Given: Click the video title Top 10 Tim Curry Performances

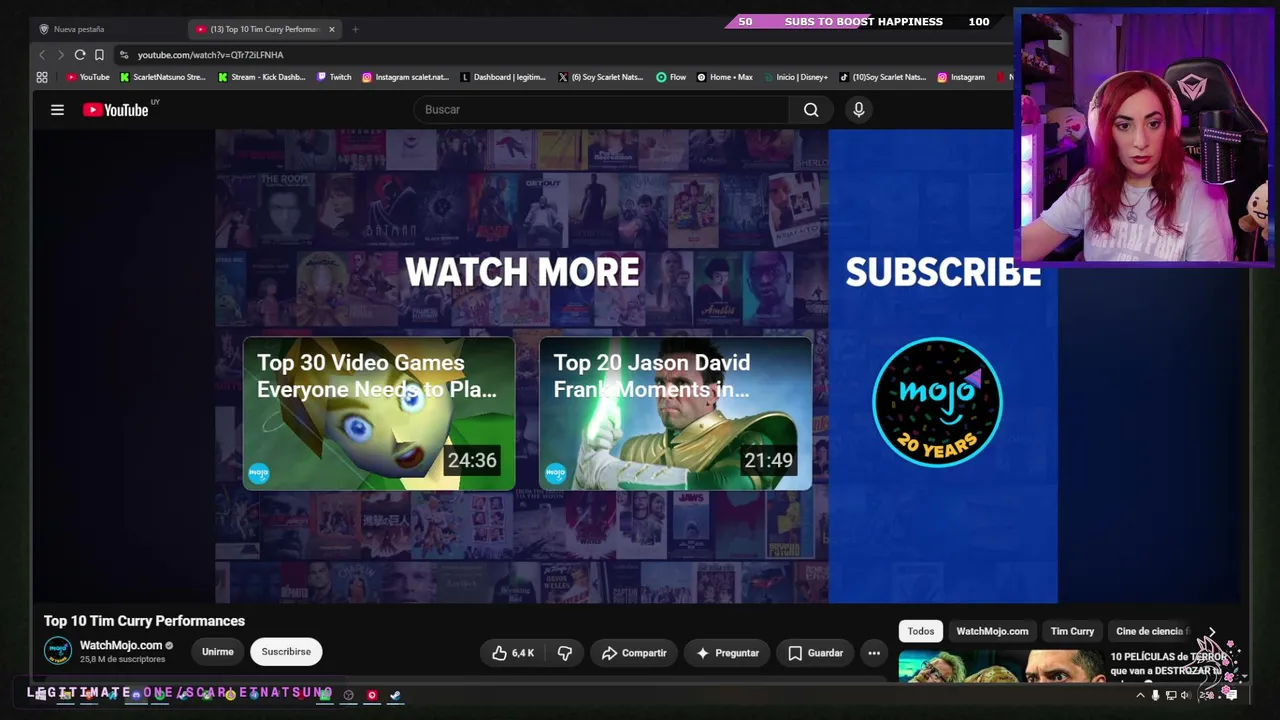Looking at the screenshot, I should 144,621.
